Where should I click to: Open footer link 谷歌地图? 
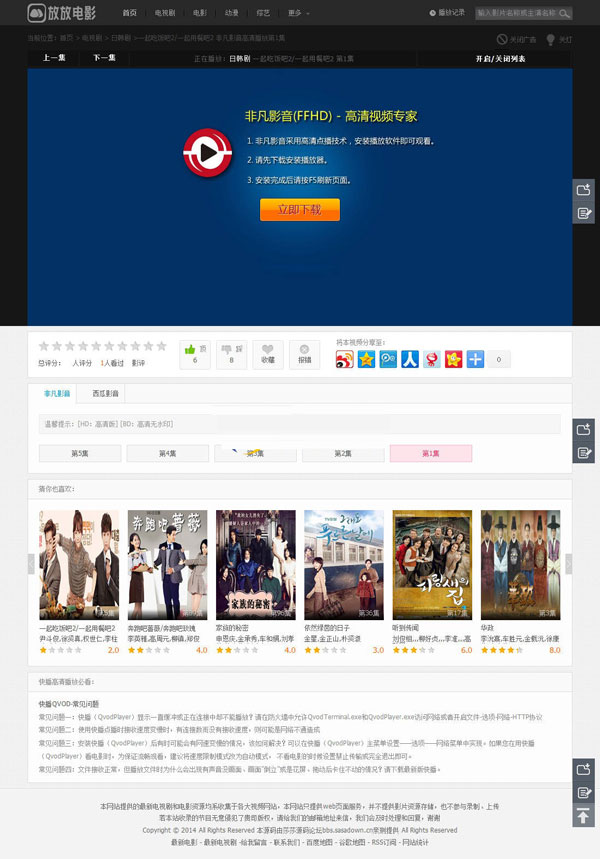[352, 842]
